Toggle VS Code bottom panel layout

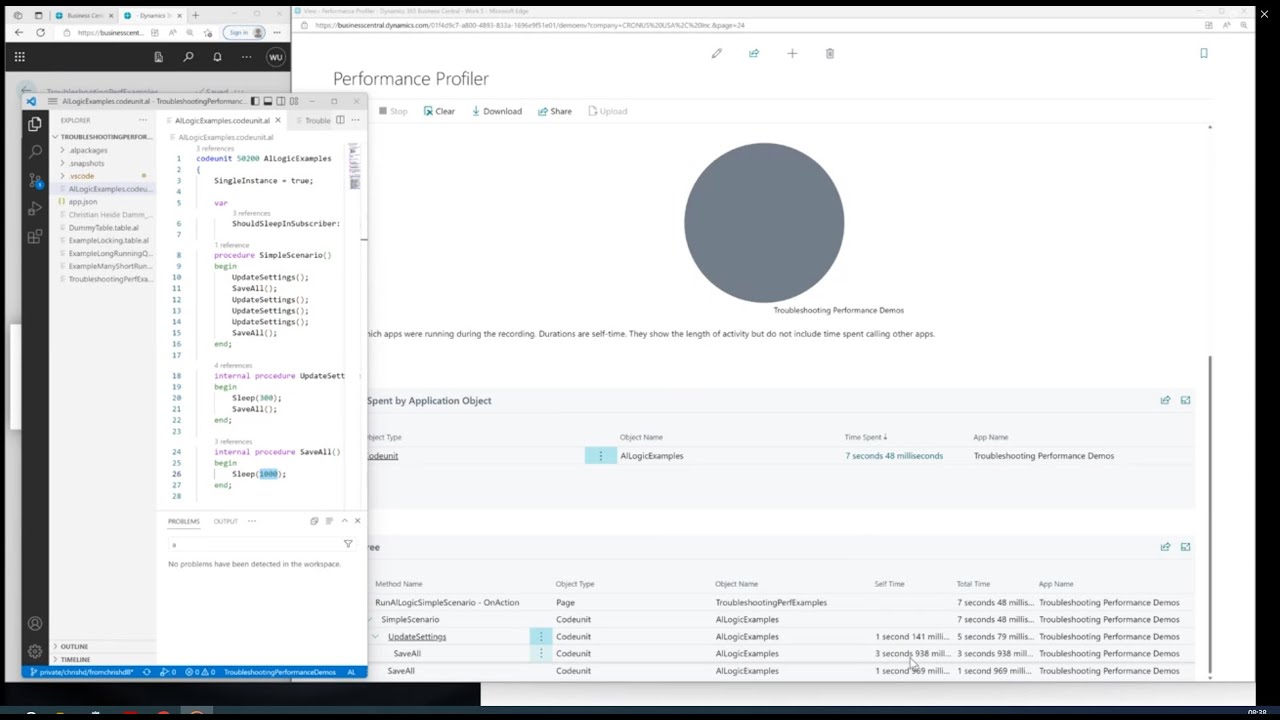click(268, 101)
